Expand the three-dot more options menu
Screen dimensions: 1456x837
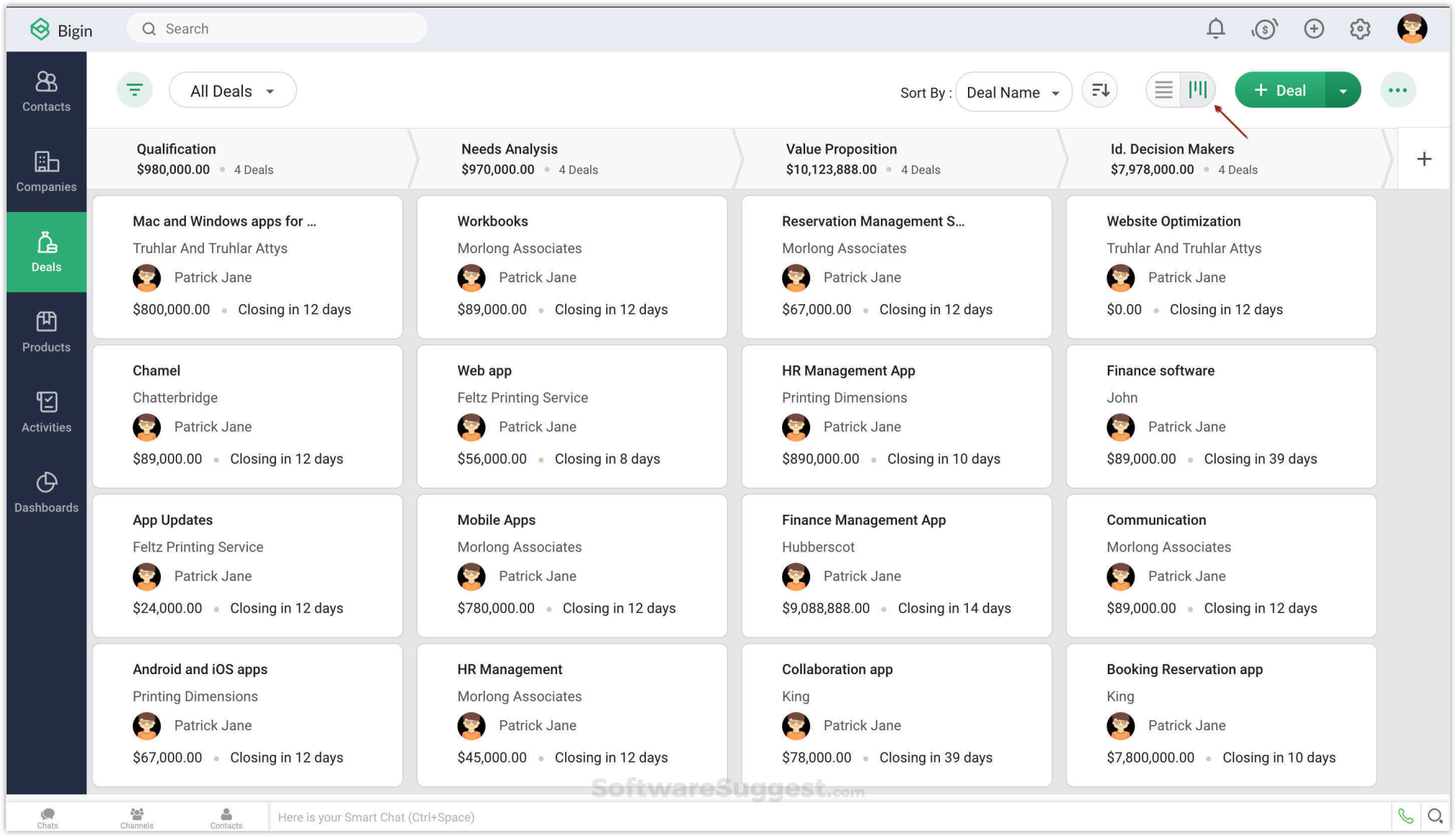(1398, 90)
